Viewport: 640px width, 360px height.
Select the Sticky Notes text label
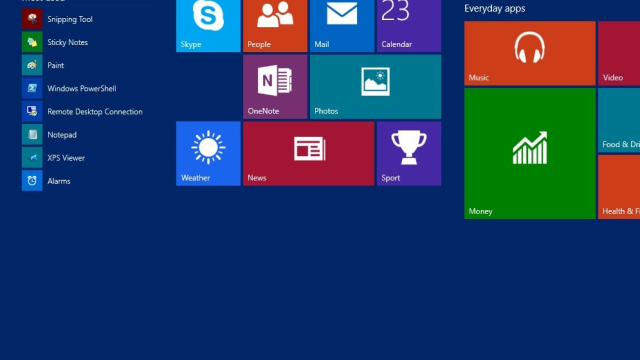tap(67, 42)
